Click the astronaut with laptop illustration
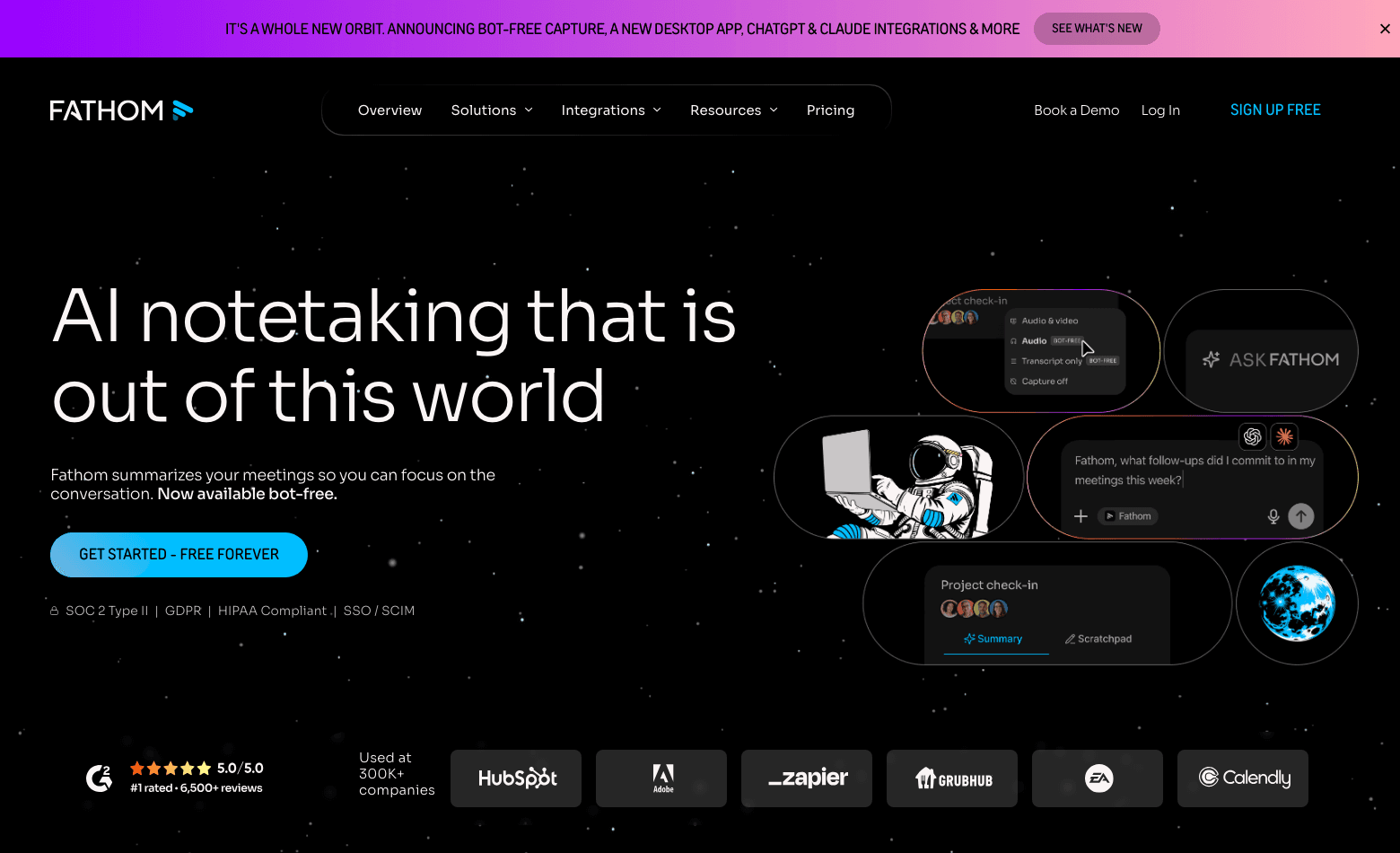This screenshot has height=853, width=1400. click(906, 485)
